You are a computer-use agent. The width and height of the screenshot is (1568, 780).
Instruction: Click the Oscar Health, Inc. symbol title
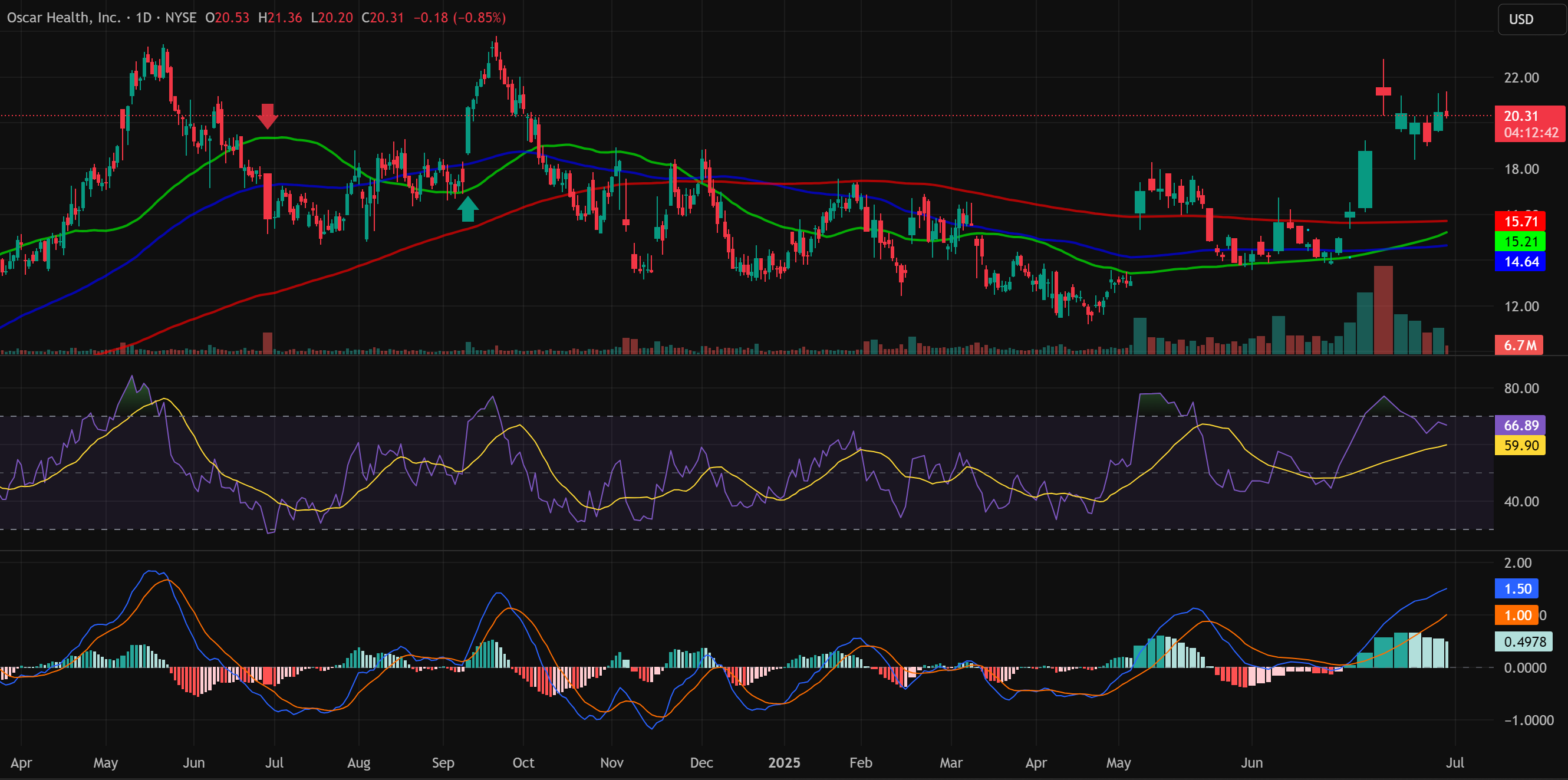[x=63, y=18]
